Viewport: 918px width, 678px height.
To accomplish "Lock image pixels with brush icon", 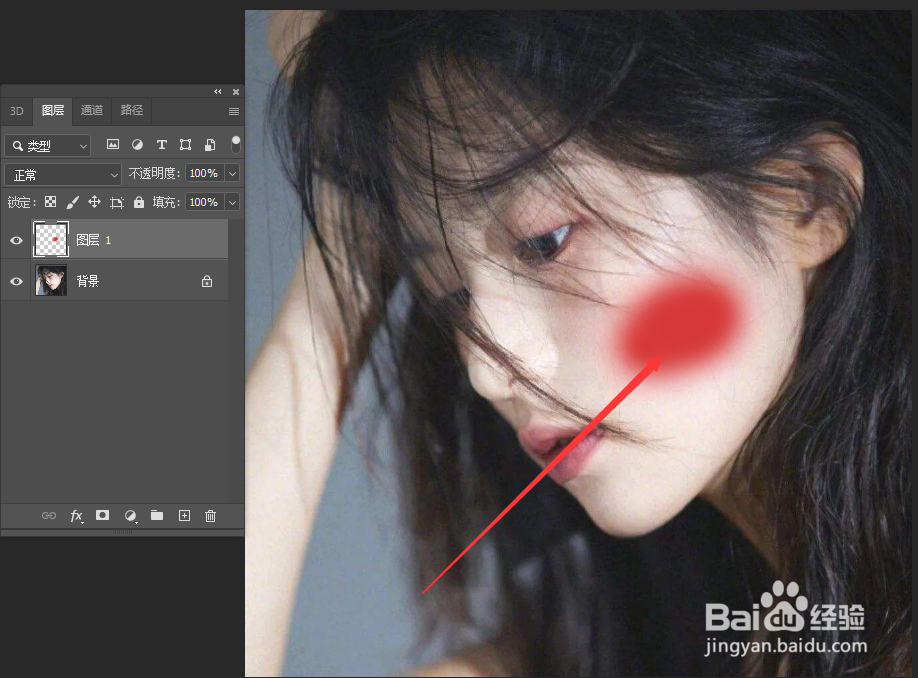I will pyautogui.click(x=73, y=203).
